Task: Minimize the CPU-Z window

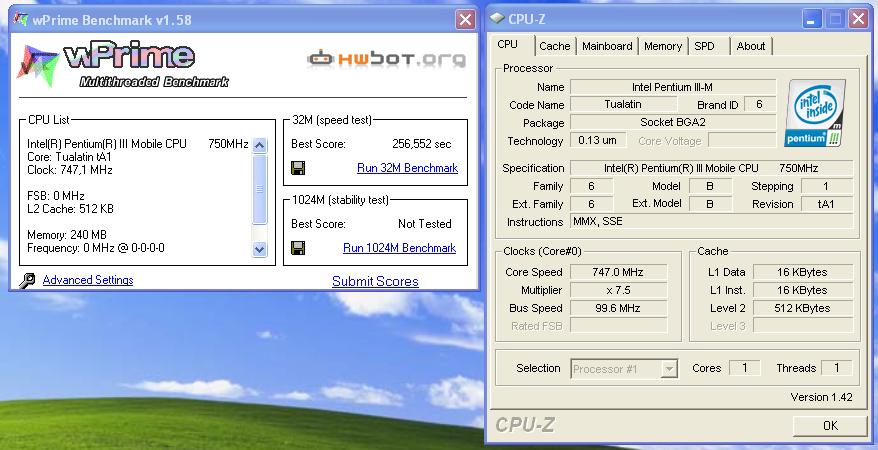Action: coord(812,19)
